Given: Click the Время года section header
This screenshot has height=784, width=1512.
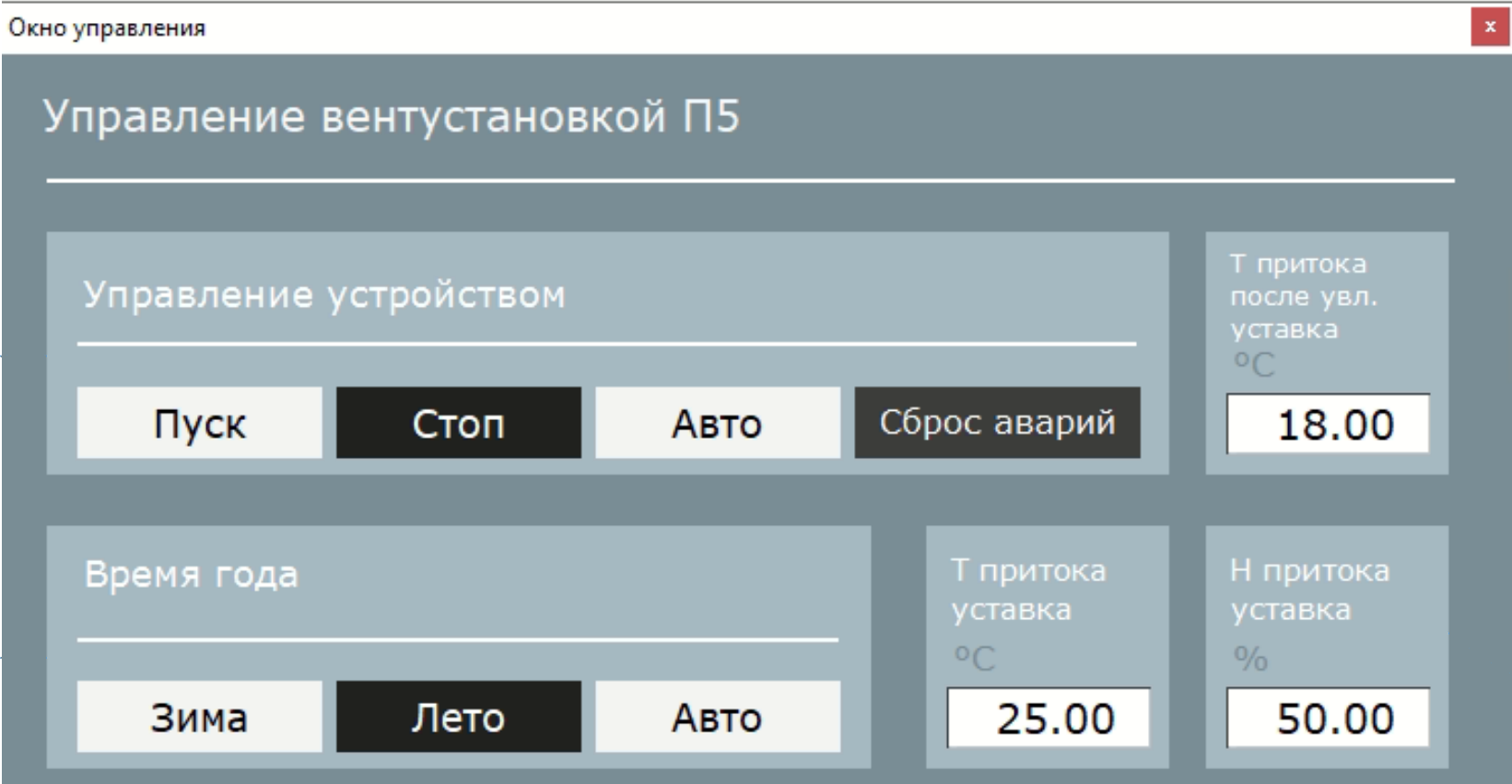Looking at the screenshot, I should [192, 574].
